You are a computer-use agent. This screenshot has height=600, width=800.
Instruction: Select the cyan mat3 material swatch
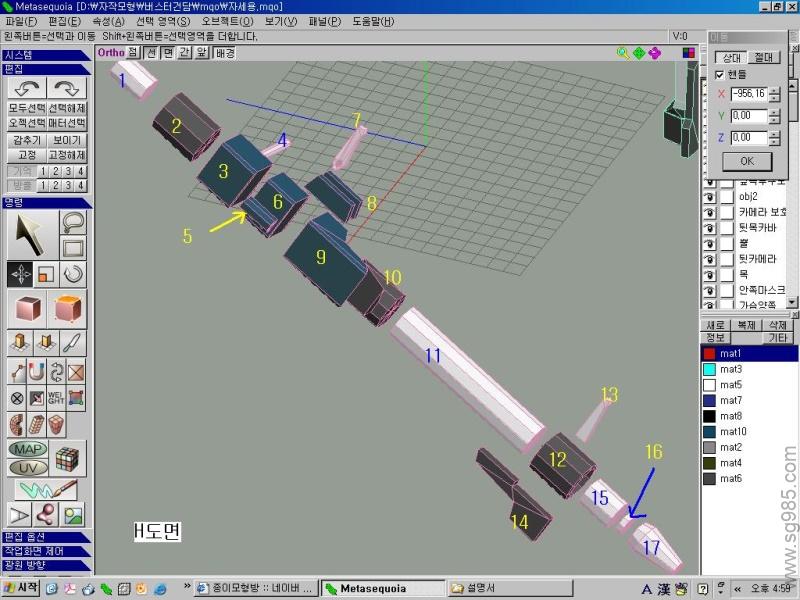pos(709,369)
